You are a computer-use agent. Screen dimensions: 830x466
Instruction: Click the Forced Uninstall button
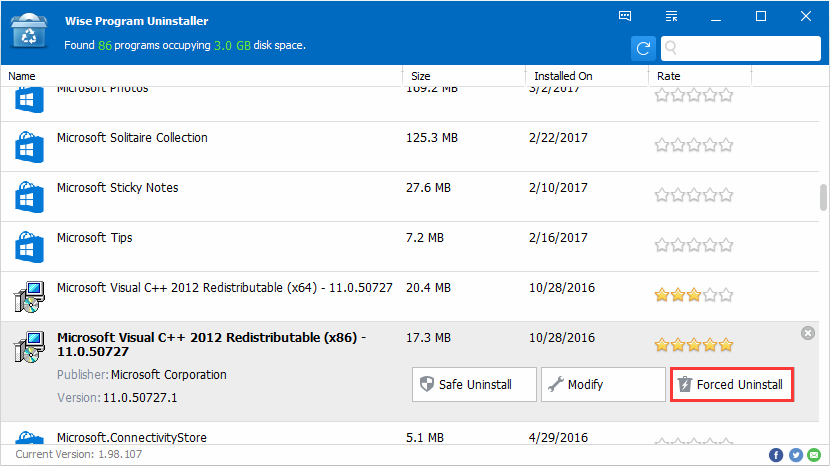pyautogui.click(x=732, y=384)
